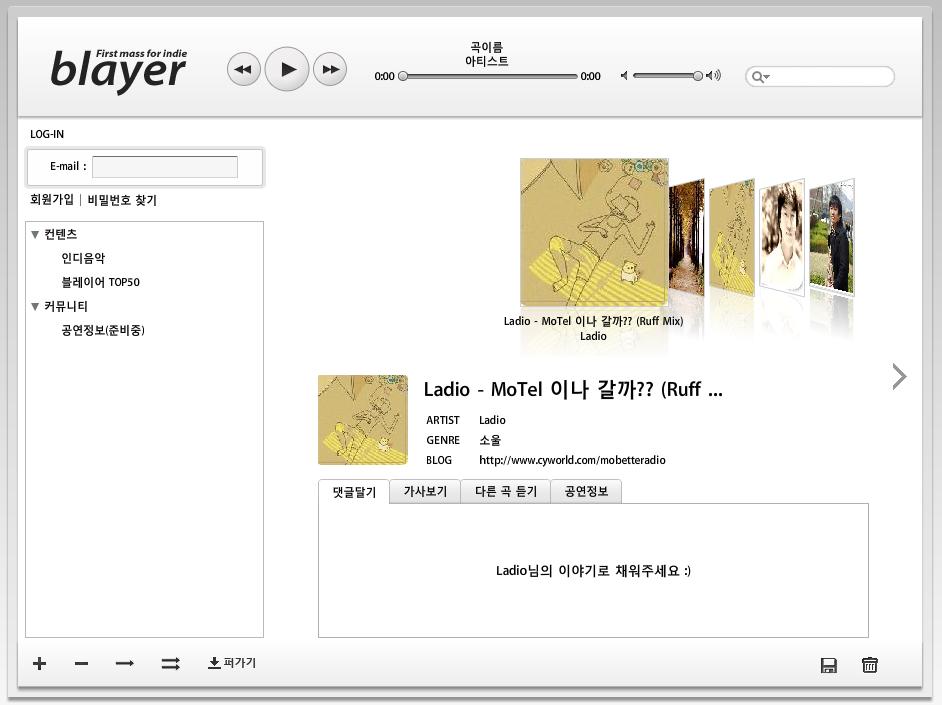Open the 회원가입 sign-up link

click(x=52, y=199)
